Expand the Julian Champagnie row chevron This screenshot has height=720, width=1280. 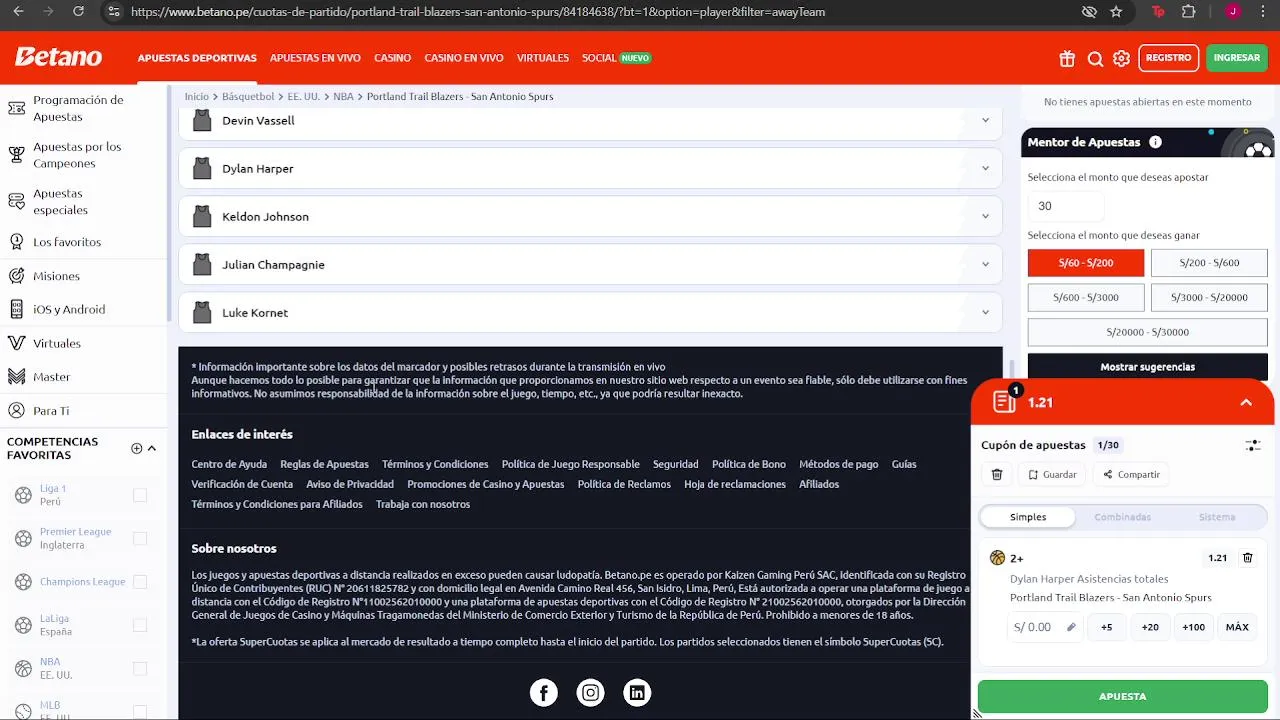tap(985, 264)
